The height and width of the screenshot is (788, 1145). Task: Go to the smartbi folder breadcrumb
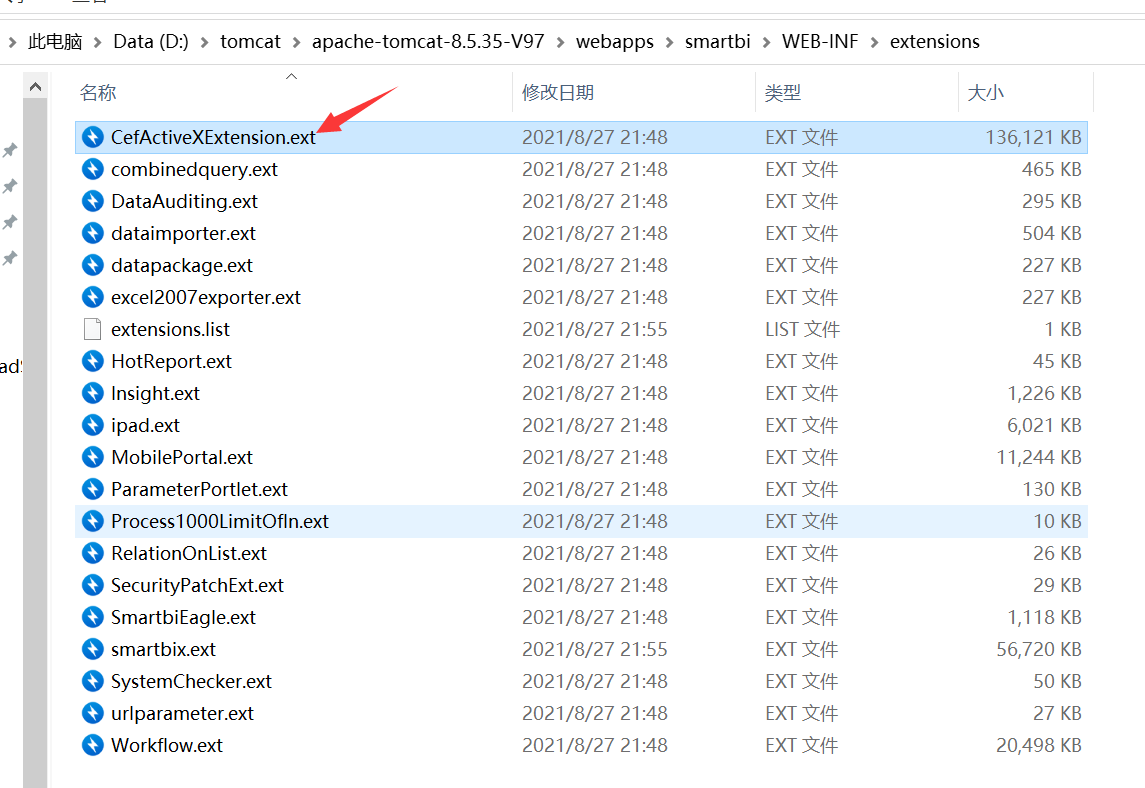[x=717, y=42]
